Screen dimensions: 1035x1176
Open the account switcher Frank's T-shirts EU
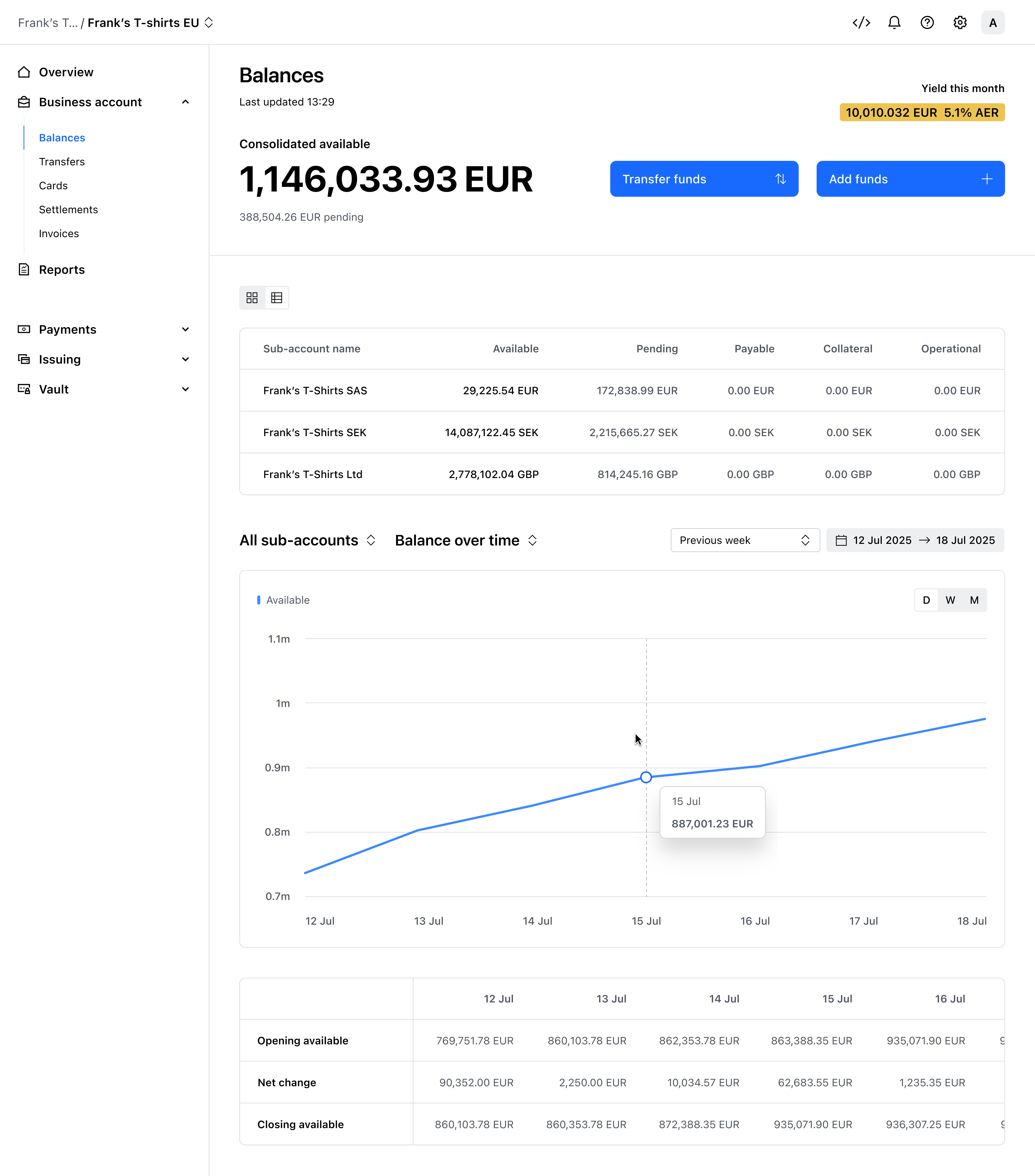151,22
